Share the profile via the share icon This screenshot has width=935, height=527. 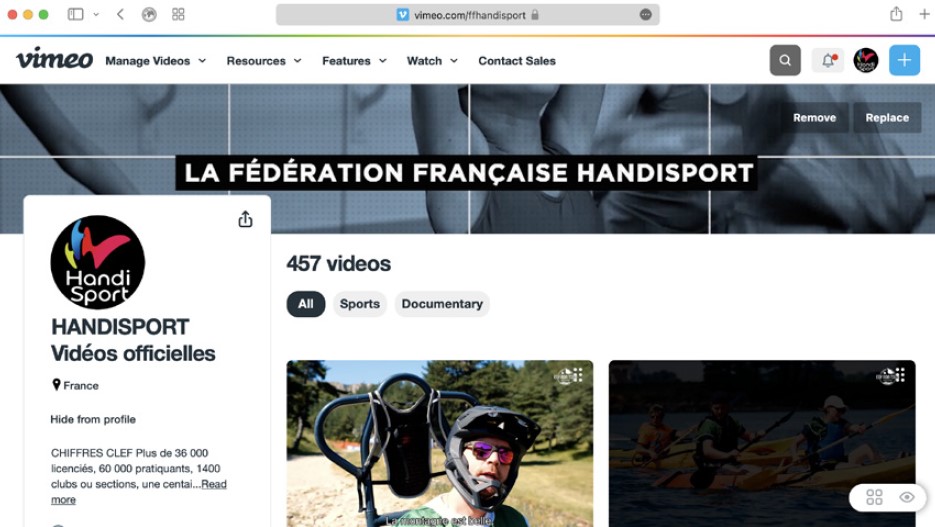(245, 219)
